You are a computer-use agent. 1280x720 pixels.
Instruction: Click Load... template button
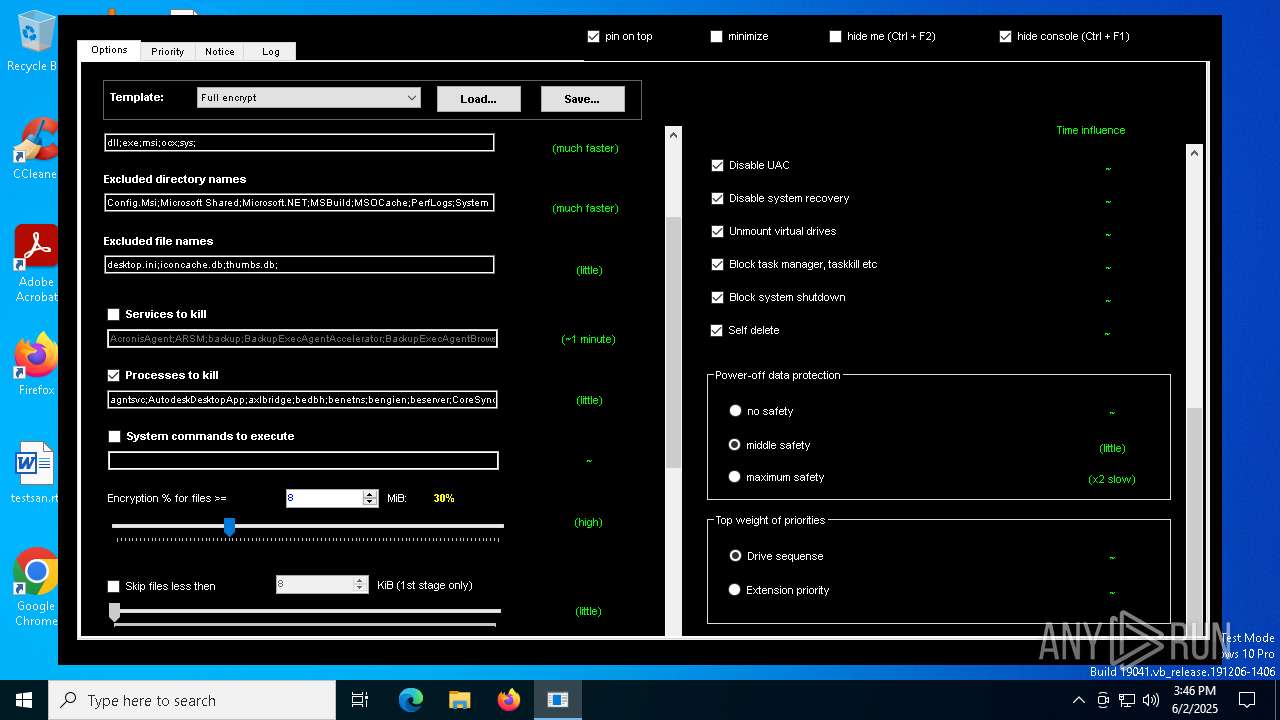pyautogui.click(x=478, y=98)
